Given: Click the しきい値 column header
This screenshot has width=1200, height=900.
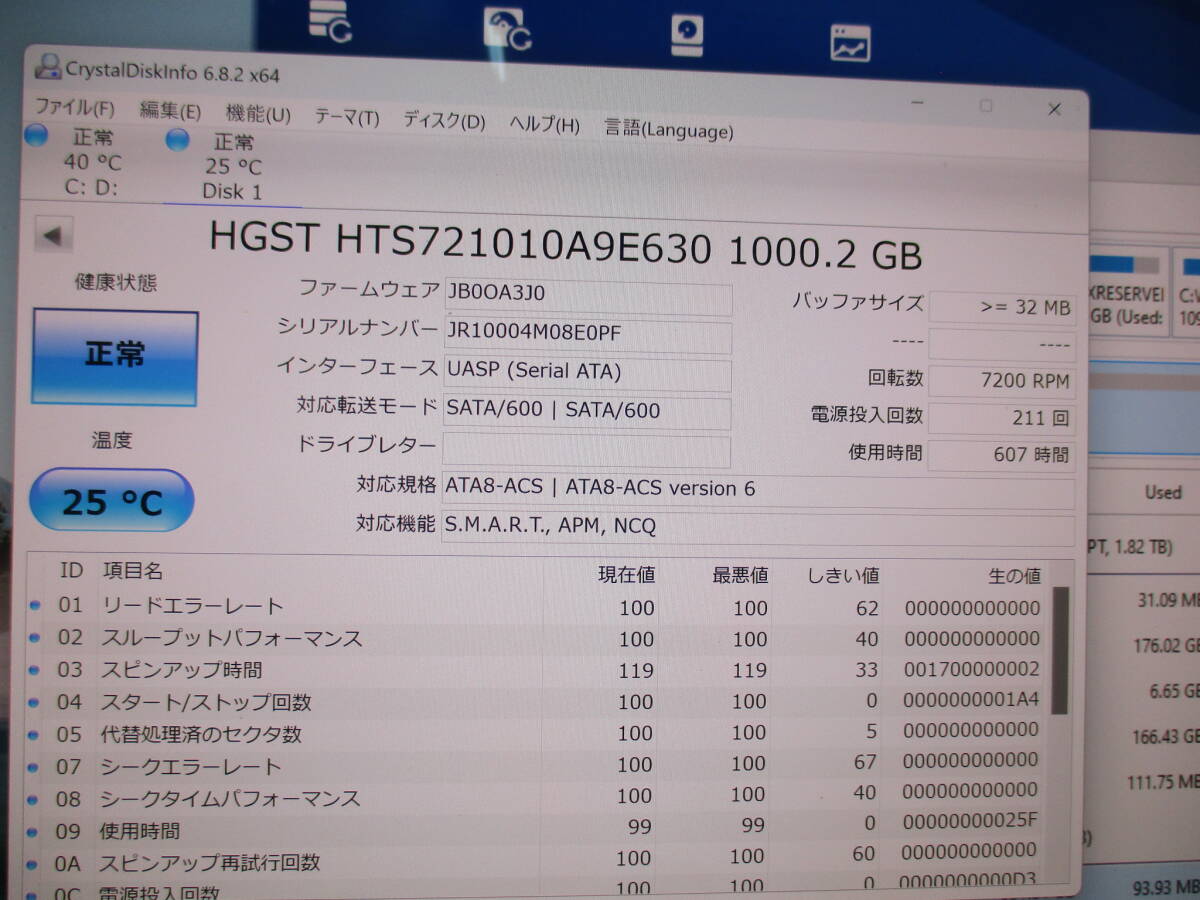Looking at the screenshot, I should coord(843,577).
